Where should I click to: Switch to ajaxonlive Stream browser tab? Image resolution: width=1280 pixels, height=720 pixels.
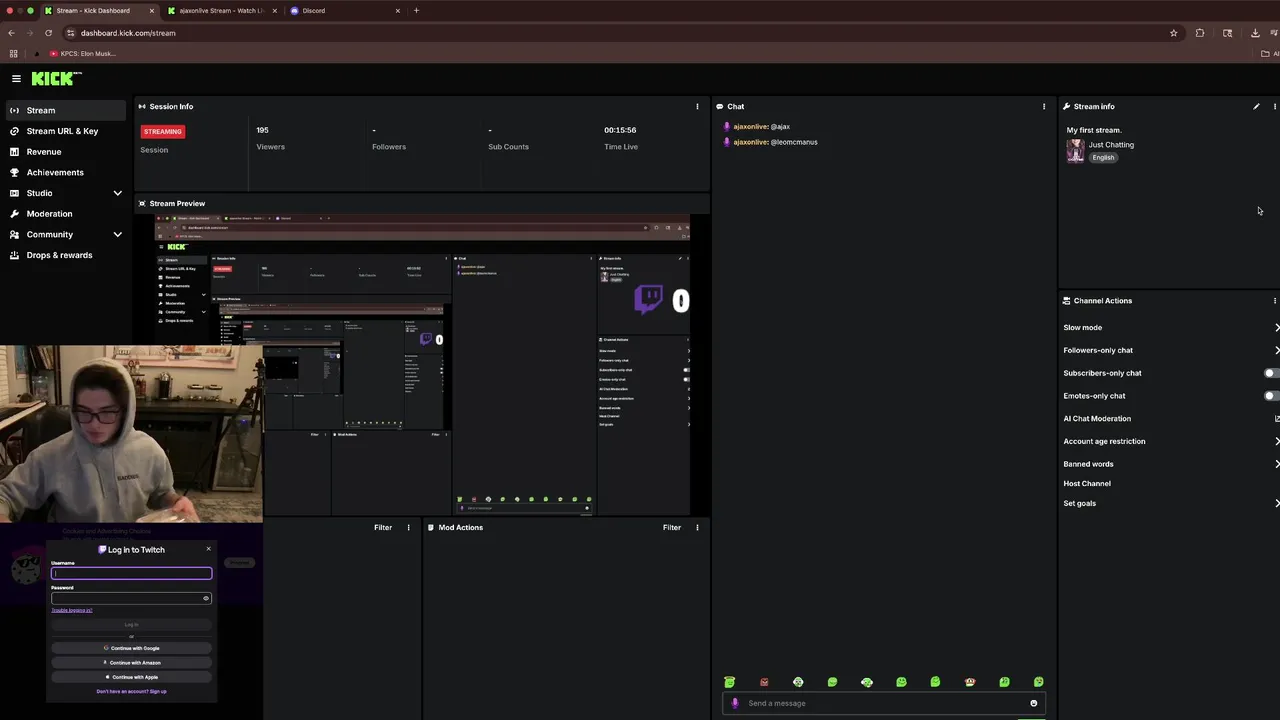point(221,11)
